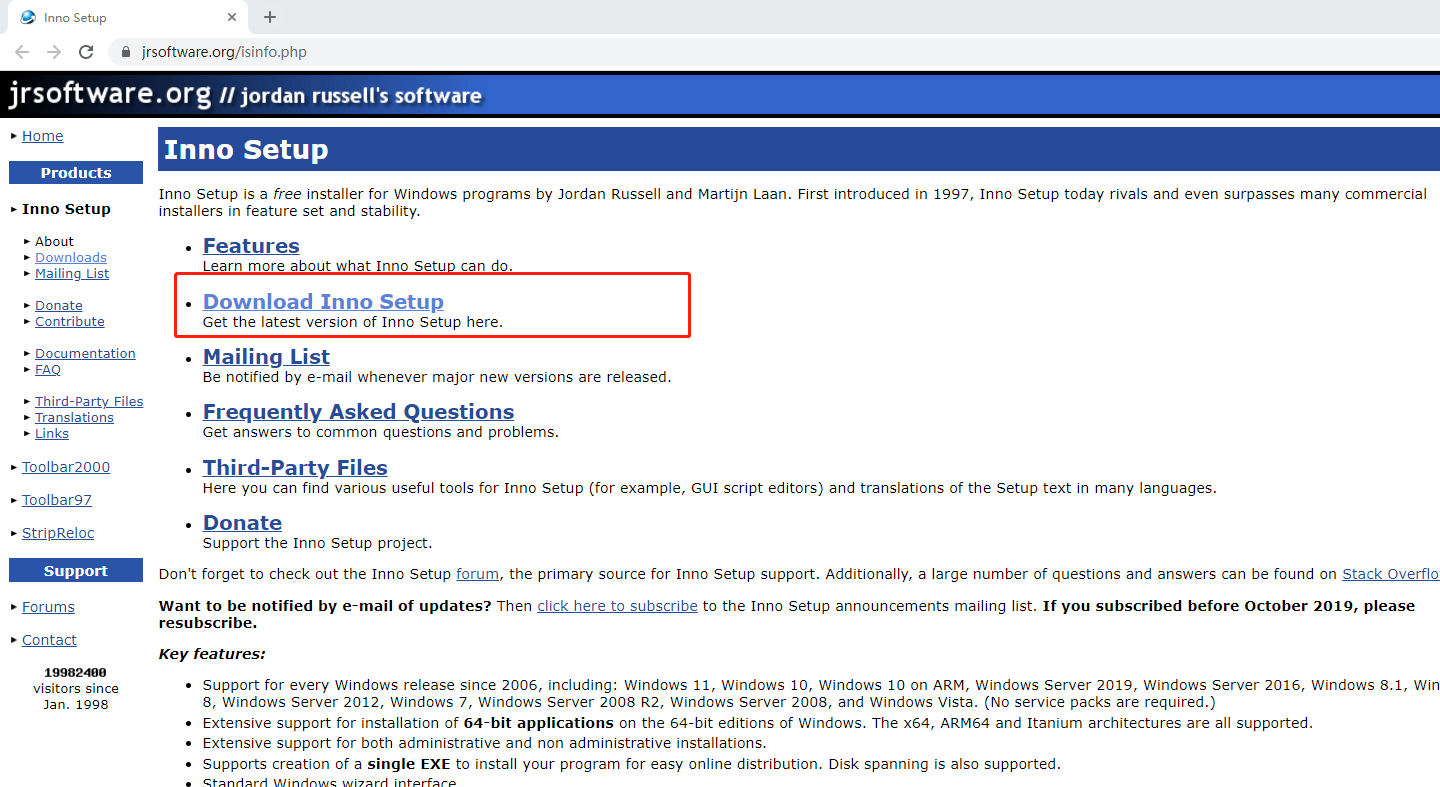Open the Toolbar2000 product link
This screenshot has height=787, width=1440.
pyautogui.click(x=66, y=467)
